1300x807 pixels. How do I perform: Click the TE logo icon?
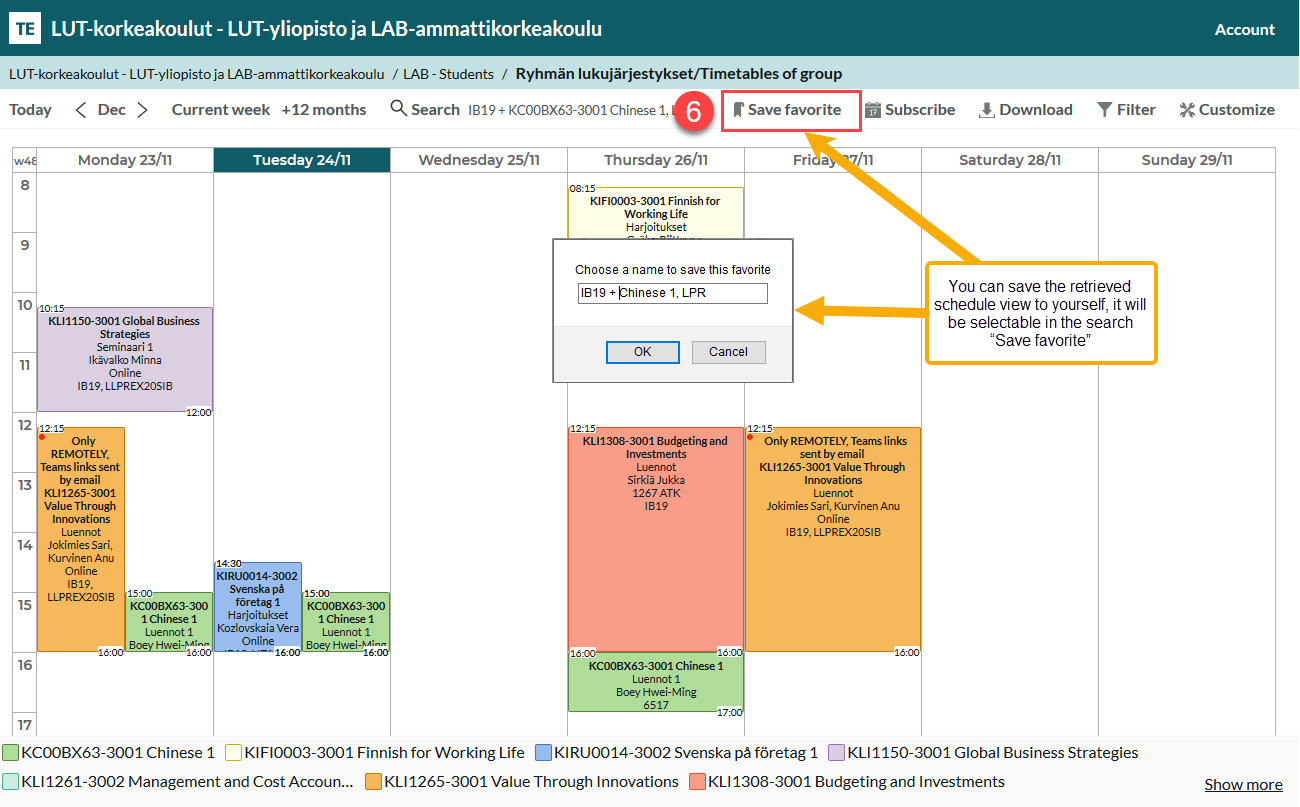click(25, 29)
